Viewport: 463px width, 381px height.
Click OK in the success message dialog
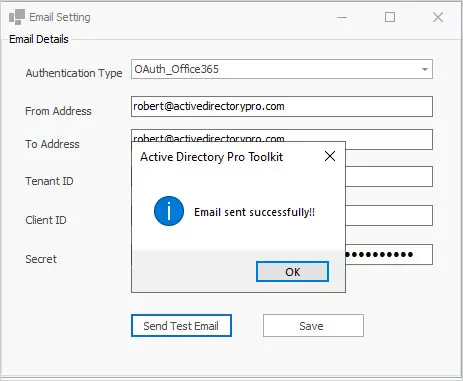coord(292,272)
